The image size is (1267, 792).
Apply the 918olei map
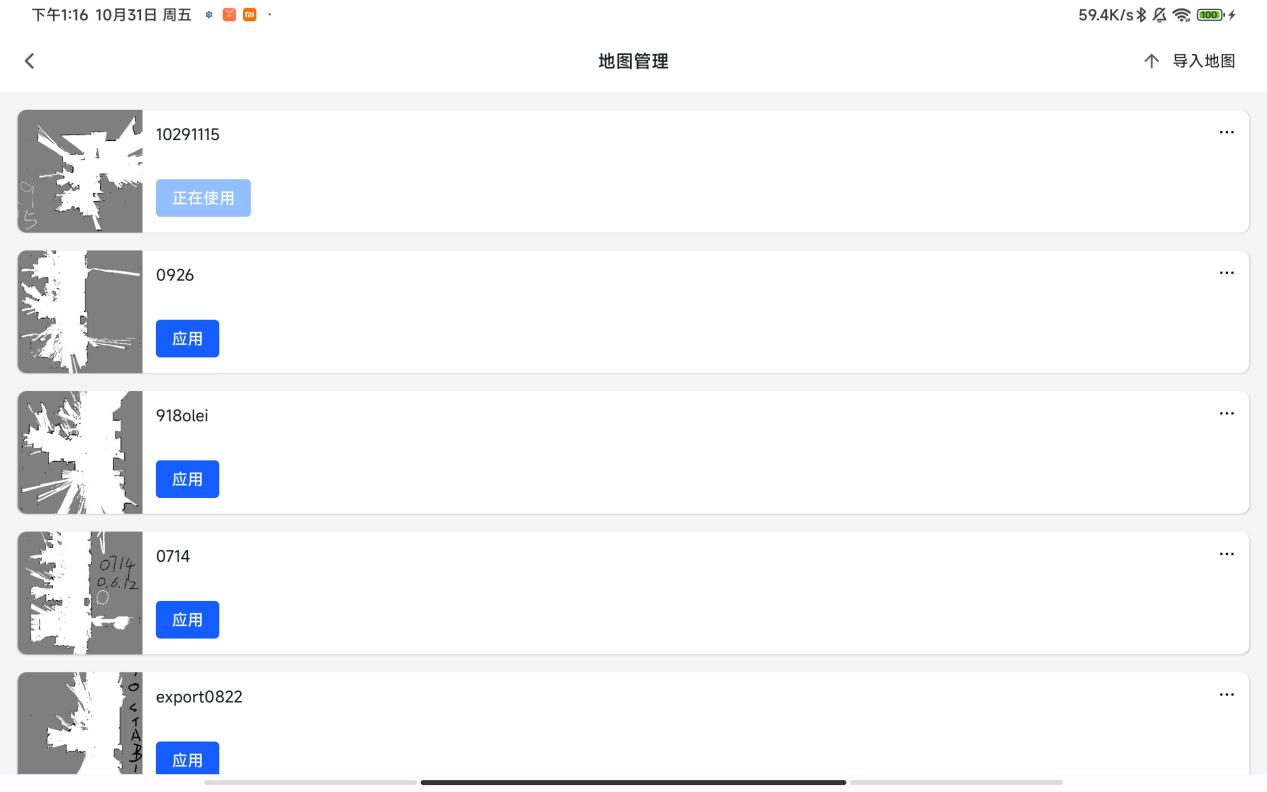point(187,479)
